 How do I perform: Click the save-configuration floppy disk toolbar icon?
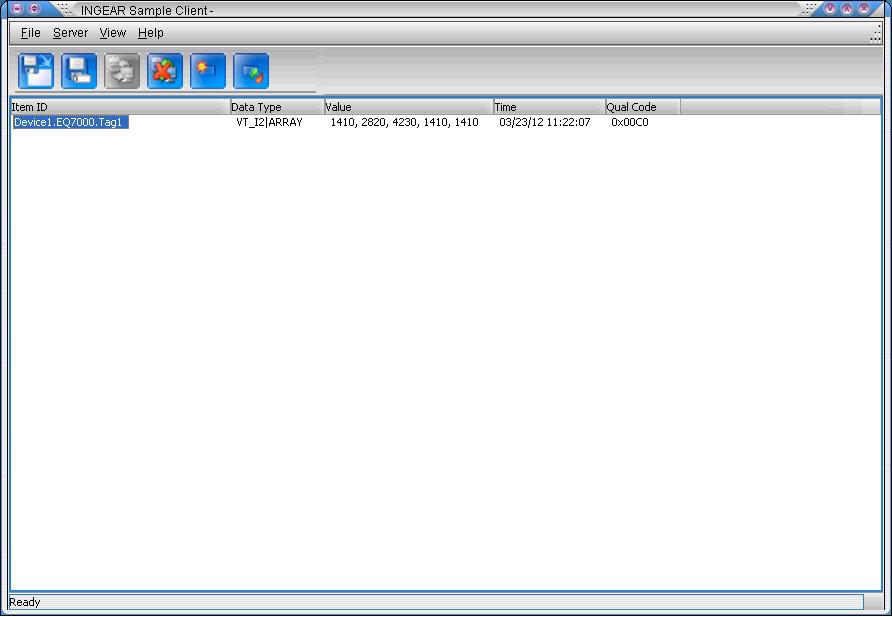point(79,71)
